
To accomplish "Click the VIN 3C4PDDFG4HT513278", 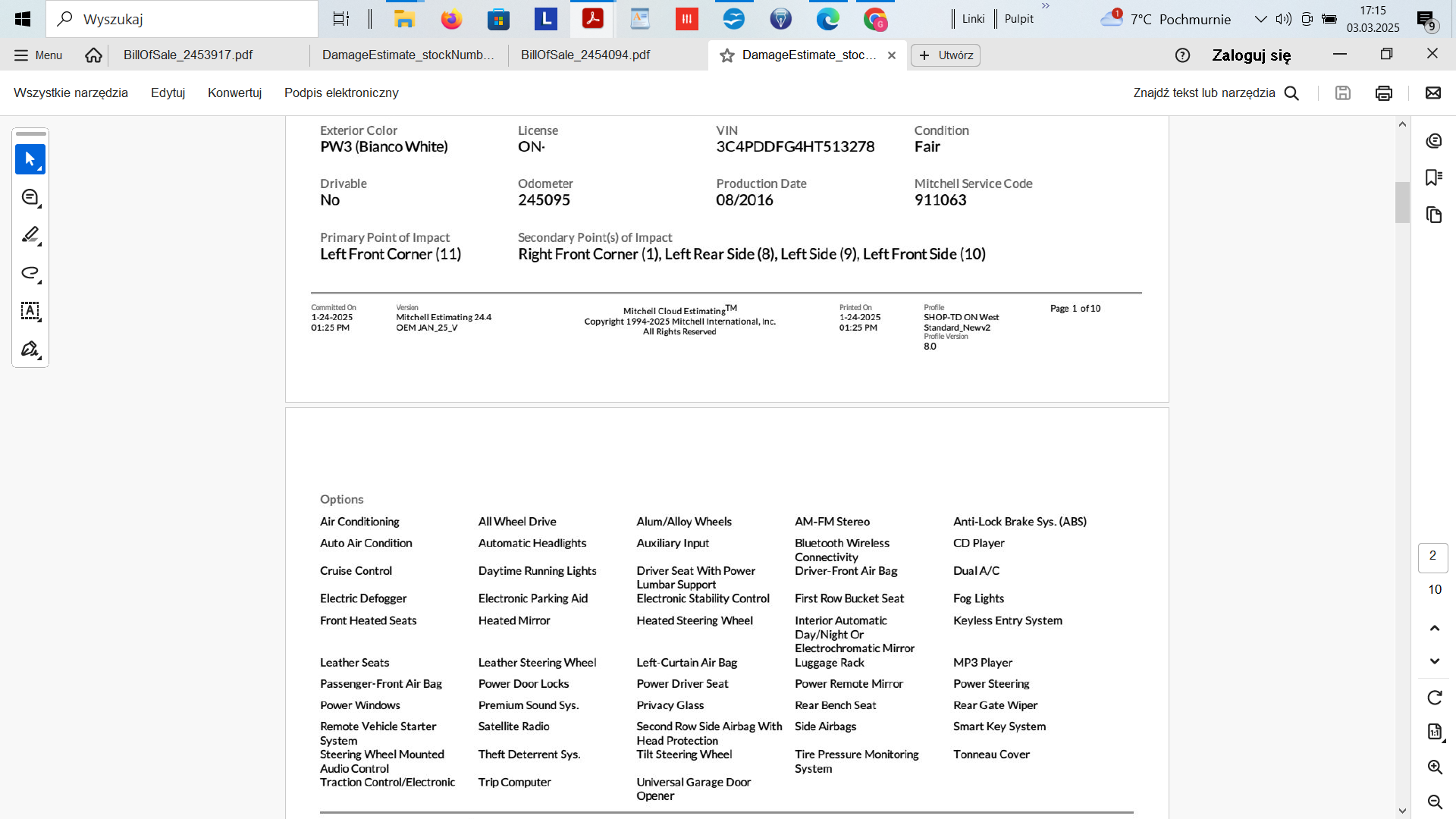I will tap(795, 146).
